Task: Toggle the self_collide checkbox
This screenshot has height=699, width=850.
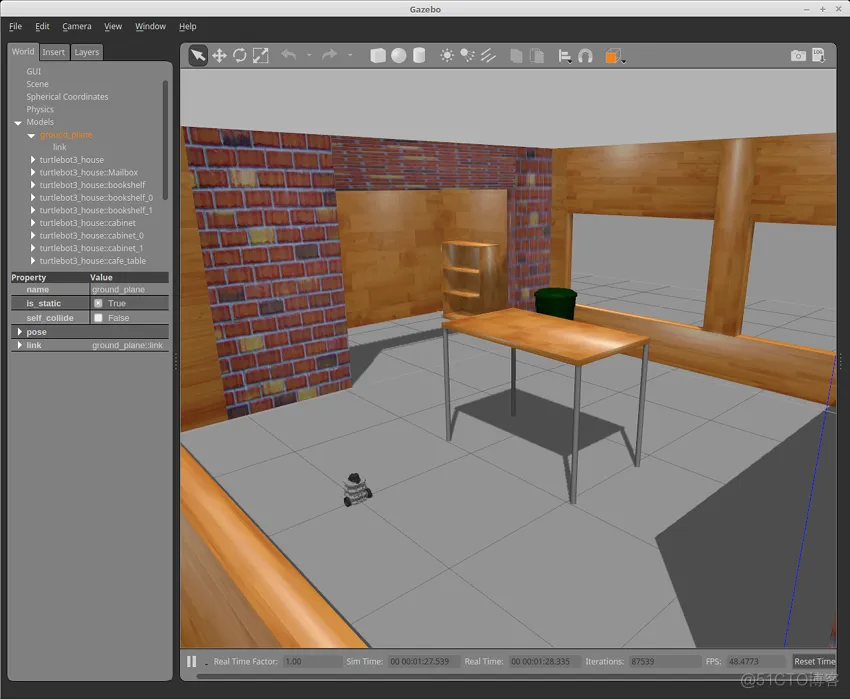Action: (98, 318)
